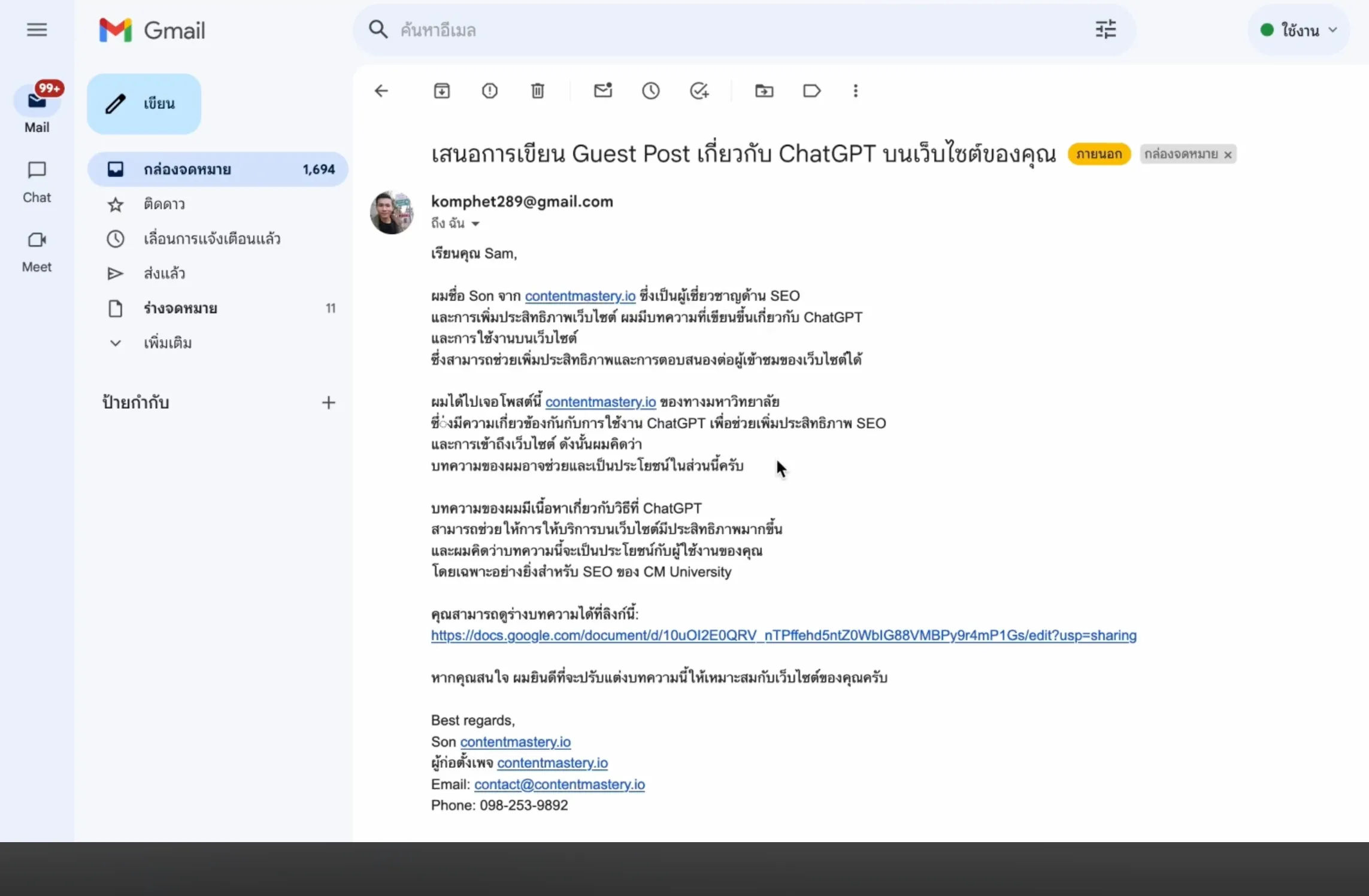Open contentmastery.io link after ผมได้ไปเจอโพสต์นี้
This screenshot has width=1369, height=896.
pos(601,402)
